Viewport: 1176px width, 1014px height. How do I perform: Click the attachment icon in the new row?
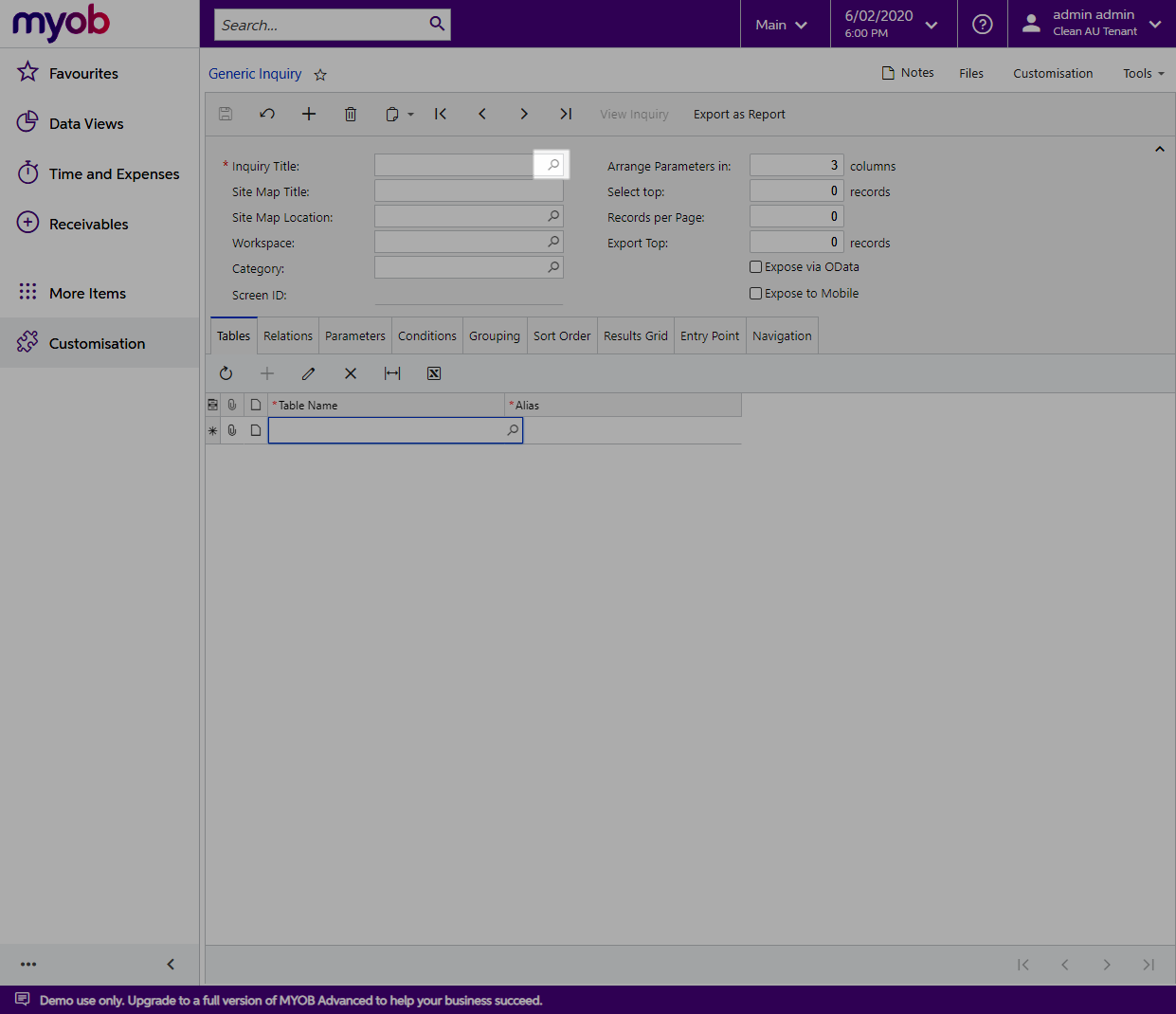pos(232,430)
